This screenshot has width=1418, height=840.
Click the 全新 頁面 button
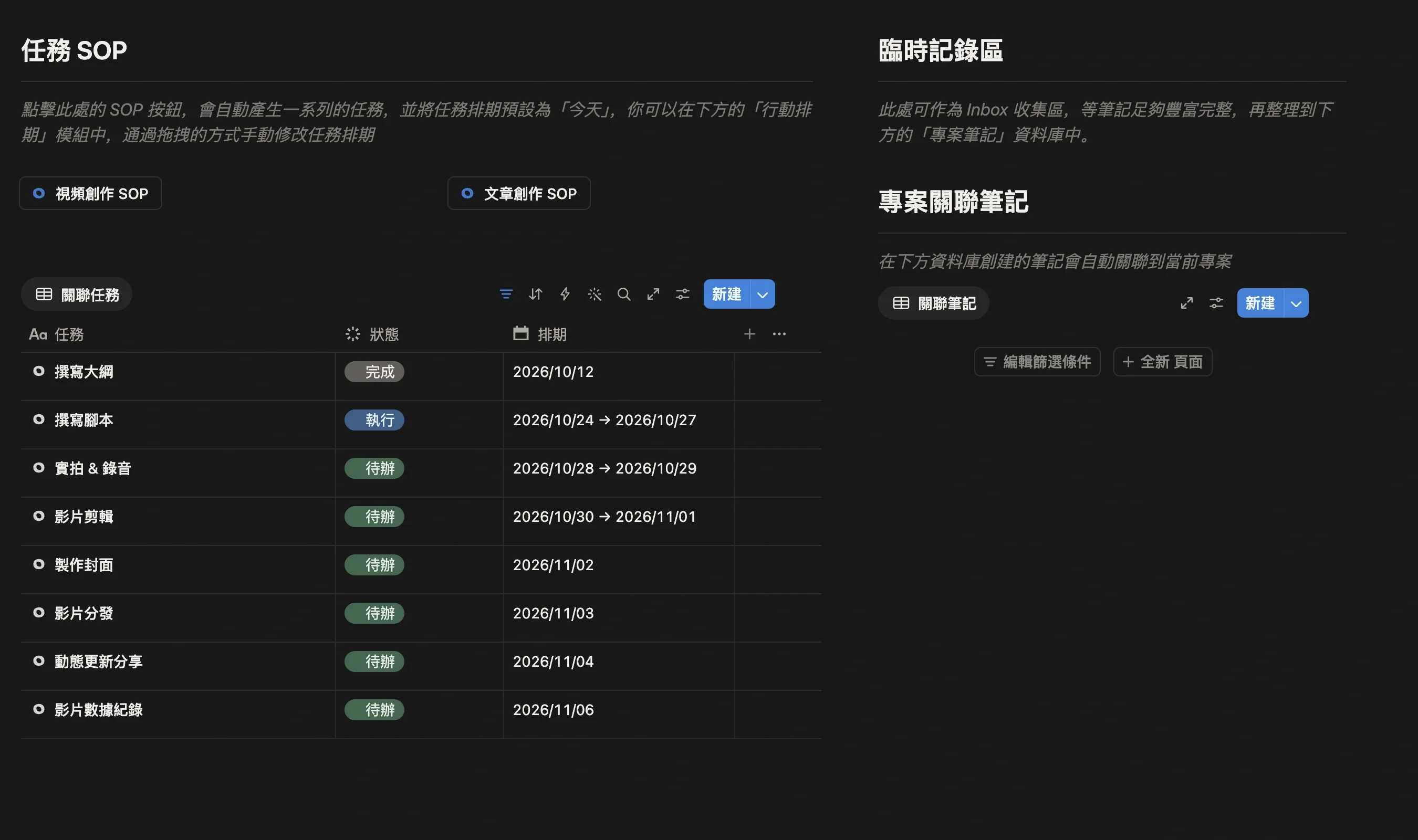[x=1163, y=362]
